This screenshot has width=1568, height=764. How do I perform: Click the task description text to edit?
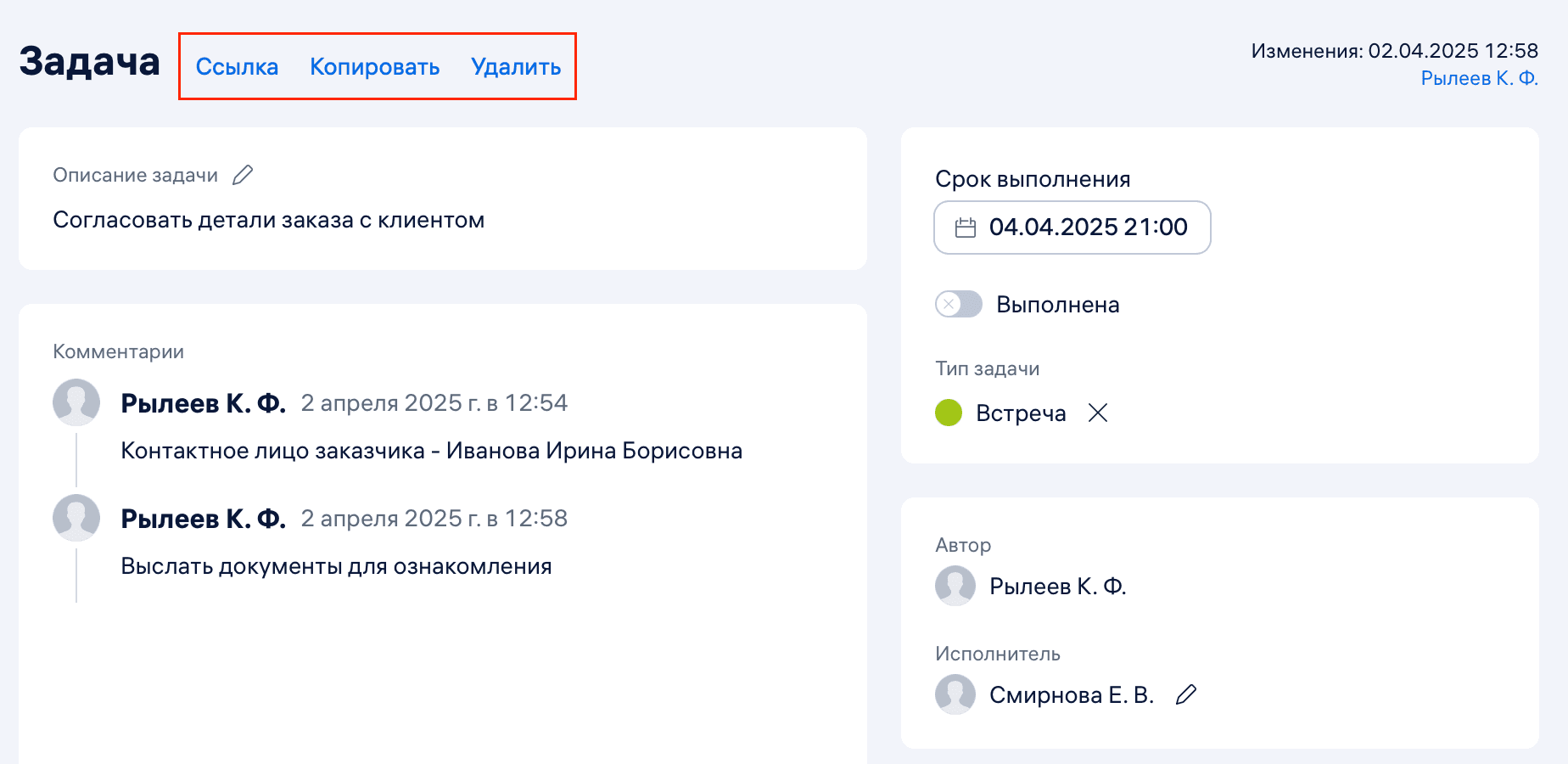coord(269,220)
